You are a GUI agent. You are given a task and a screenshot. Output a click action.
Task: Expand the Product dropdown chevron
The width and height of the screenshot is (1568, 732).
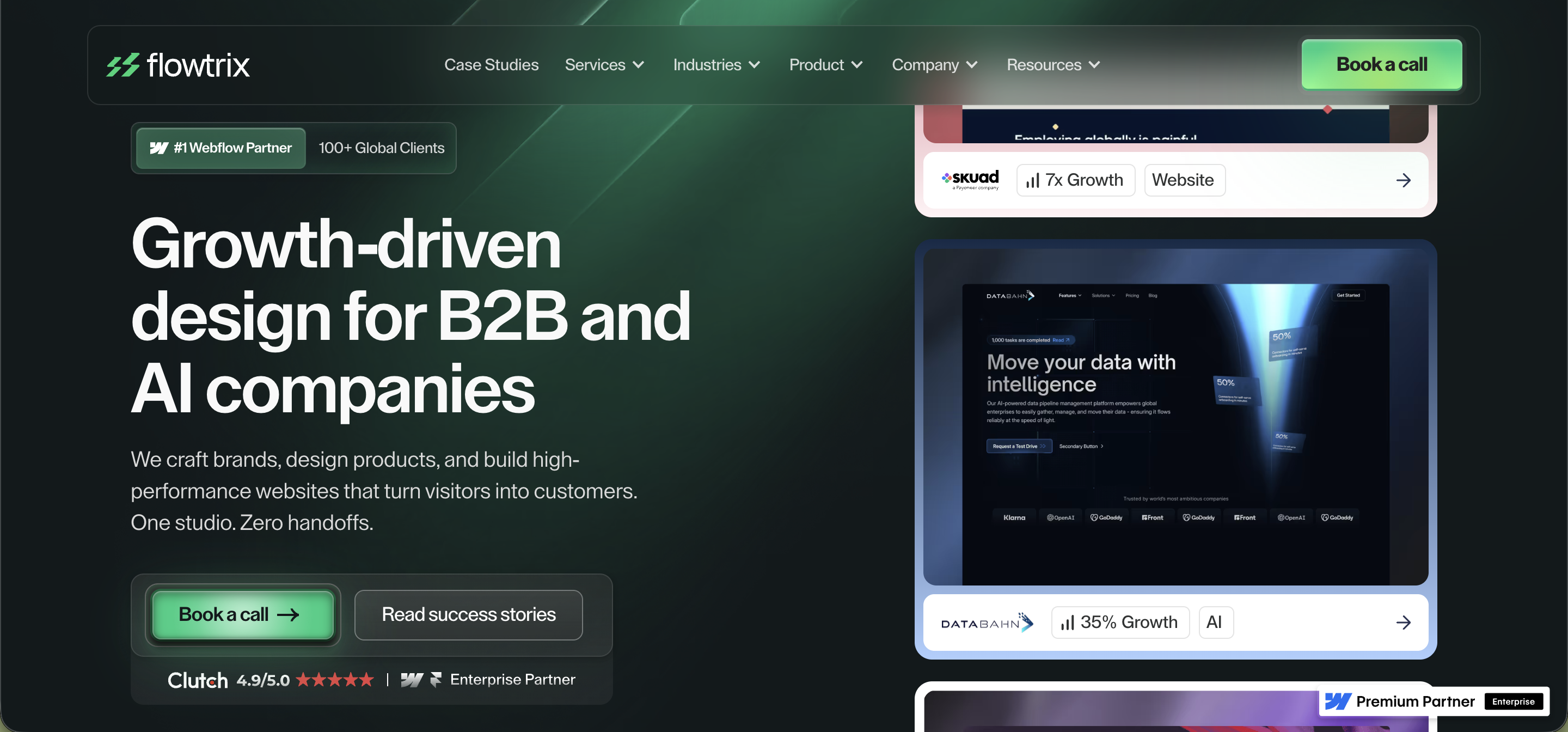pyautogui.click(x=857, y=65)
